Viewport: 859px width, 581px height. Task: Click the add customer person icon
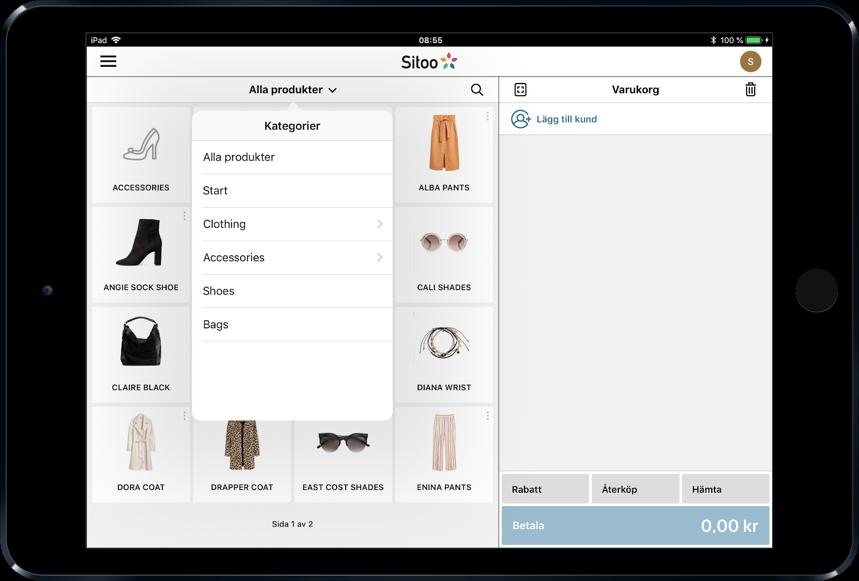point(520,119)
